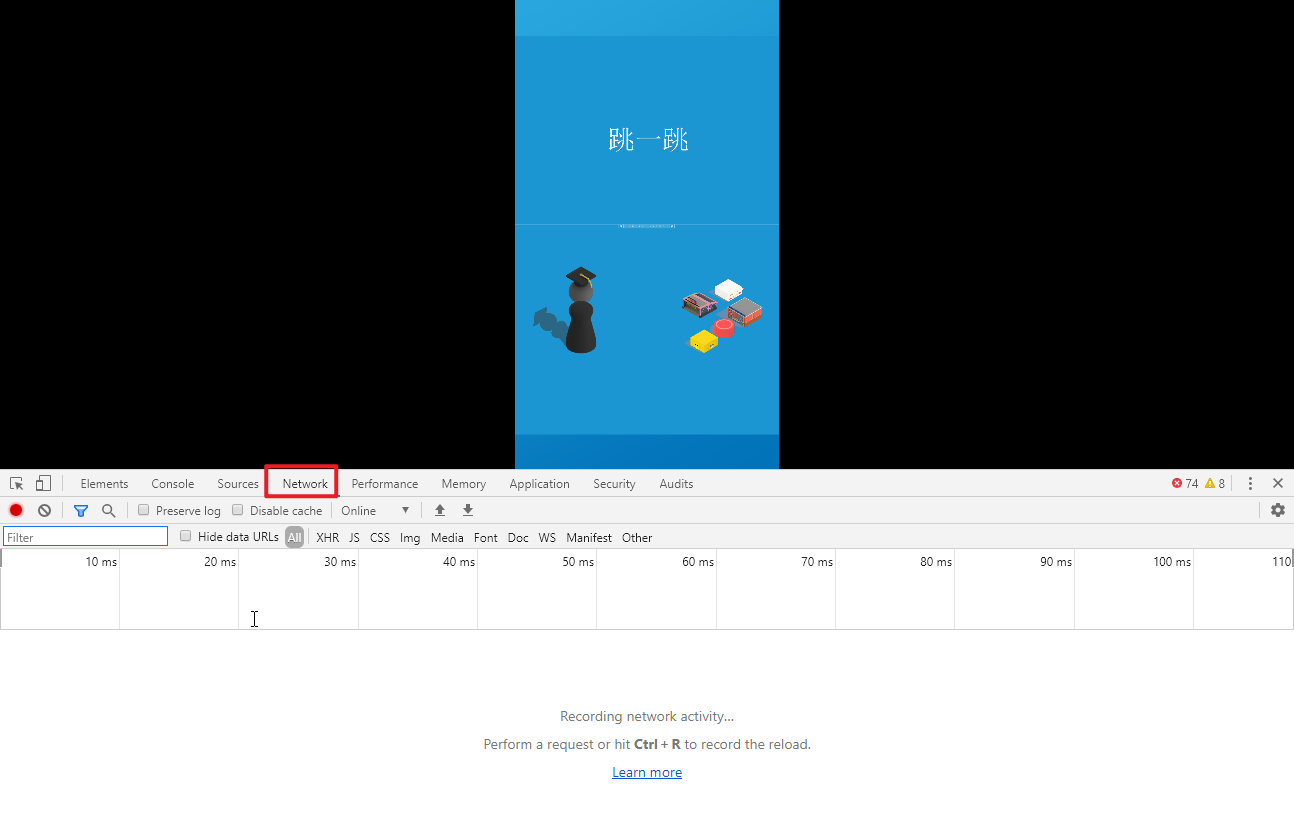
Task: Open the Learn more link
Action: (647, 772)
